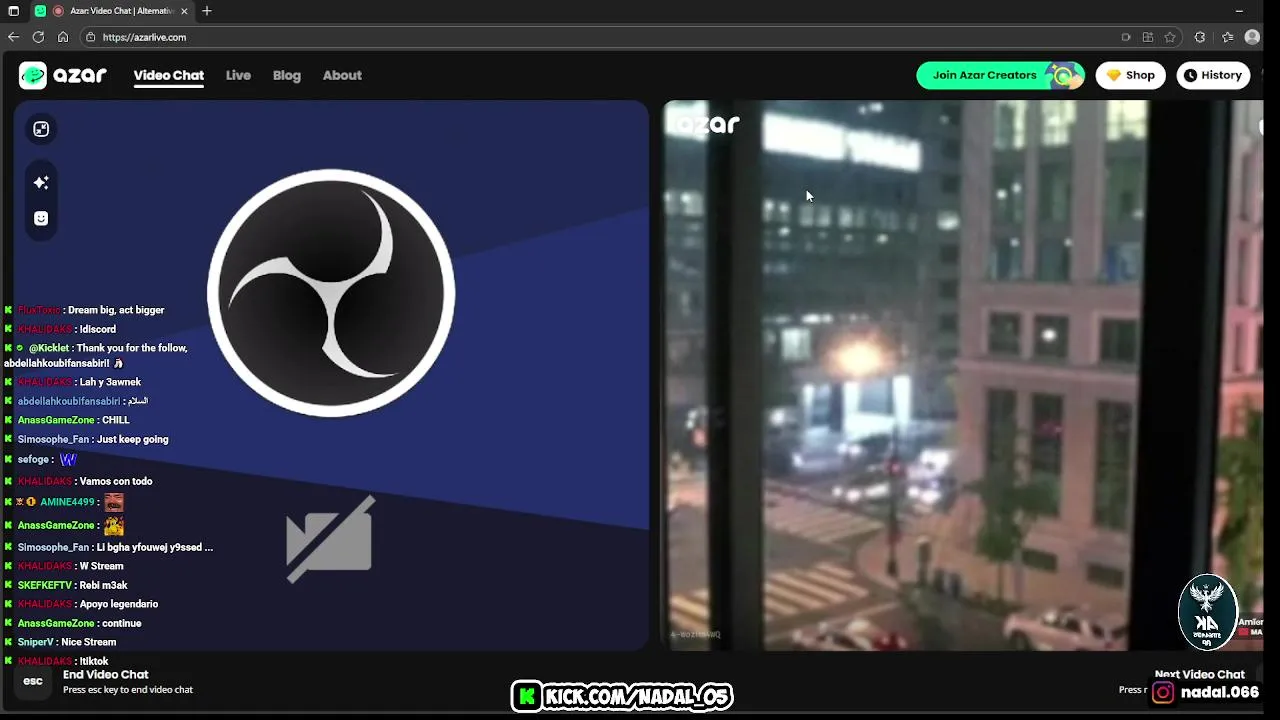Switch to the Live tab
The width and height of the screenshot is (1280, 720).
[238, 75]
